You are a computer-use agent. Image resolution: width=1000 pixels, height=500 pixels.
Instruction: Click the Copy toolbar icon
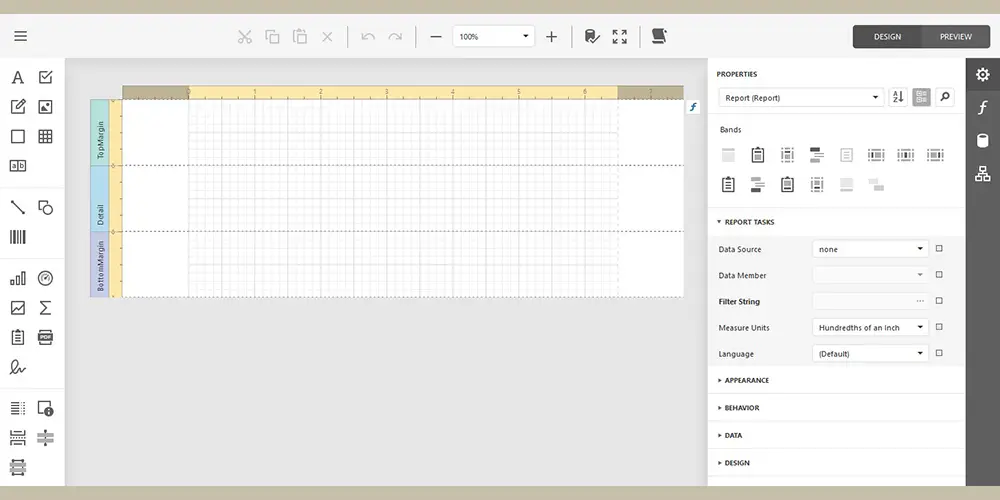(x=272, y=36)
